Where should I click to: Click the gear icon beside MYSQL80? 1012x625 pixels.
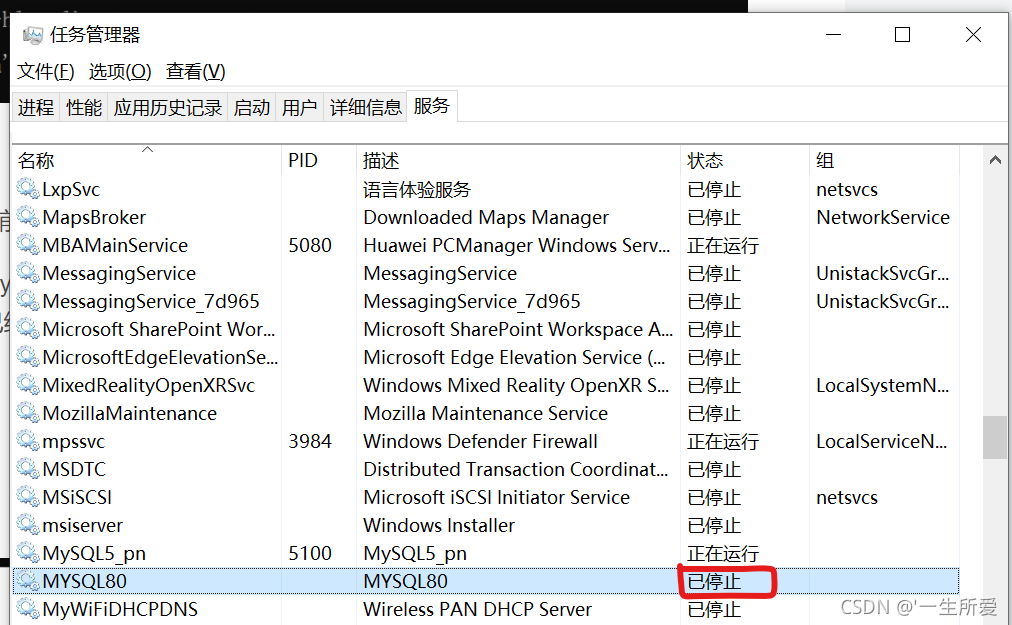(x=28, y=580)
